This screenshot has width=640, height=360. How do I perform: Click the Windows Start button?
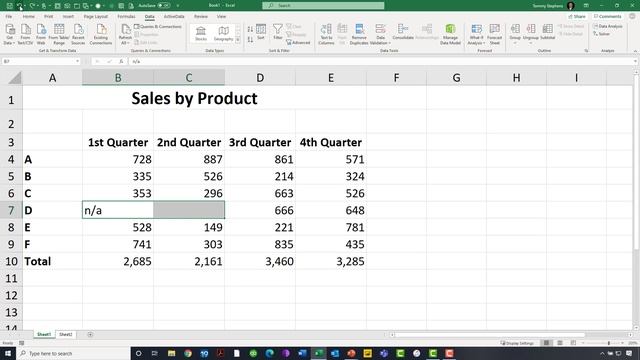[8, 353]
